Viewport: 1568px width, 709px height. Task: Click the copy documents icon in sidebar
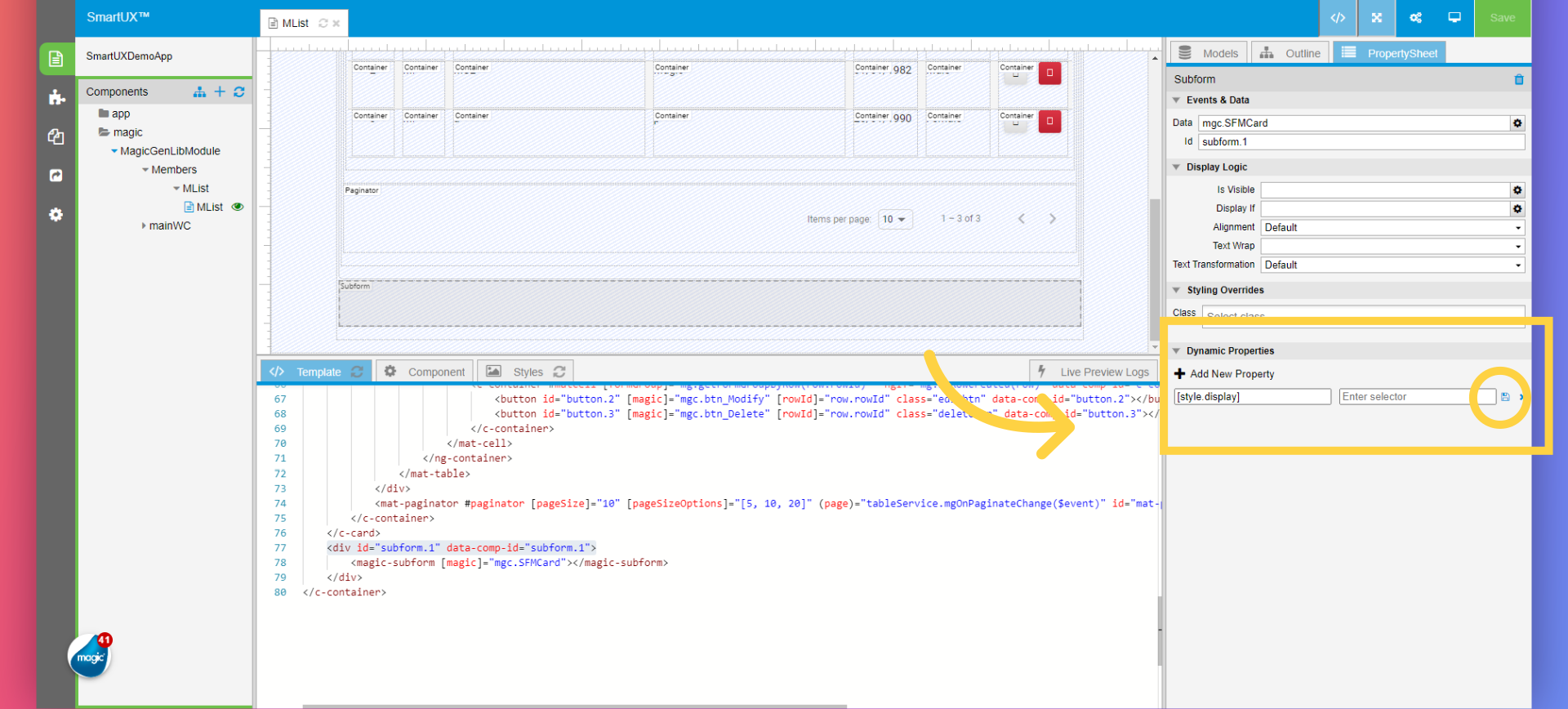coord(56,136)
